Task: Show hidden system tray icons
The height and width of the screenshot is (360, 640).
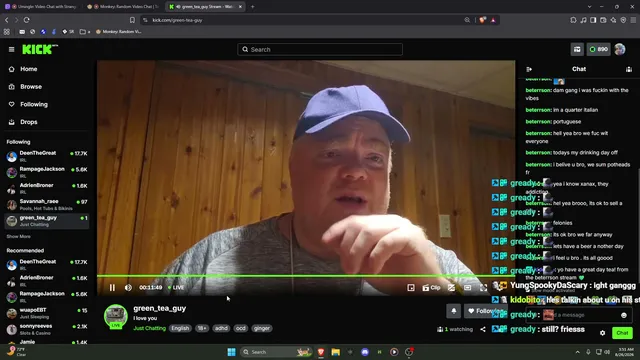Action: (578, 352)
